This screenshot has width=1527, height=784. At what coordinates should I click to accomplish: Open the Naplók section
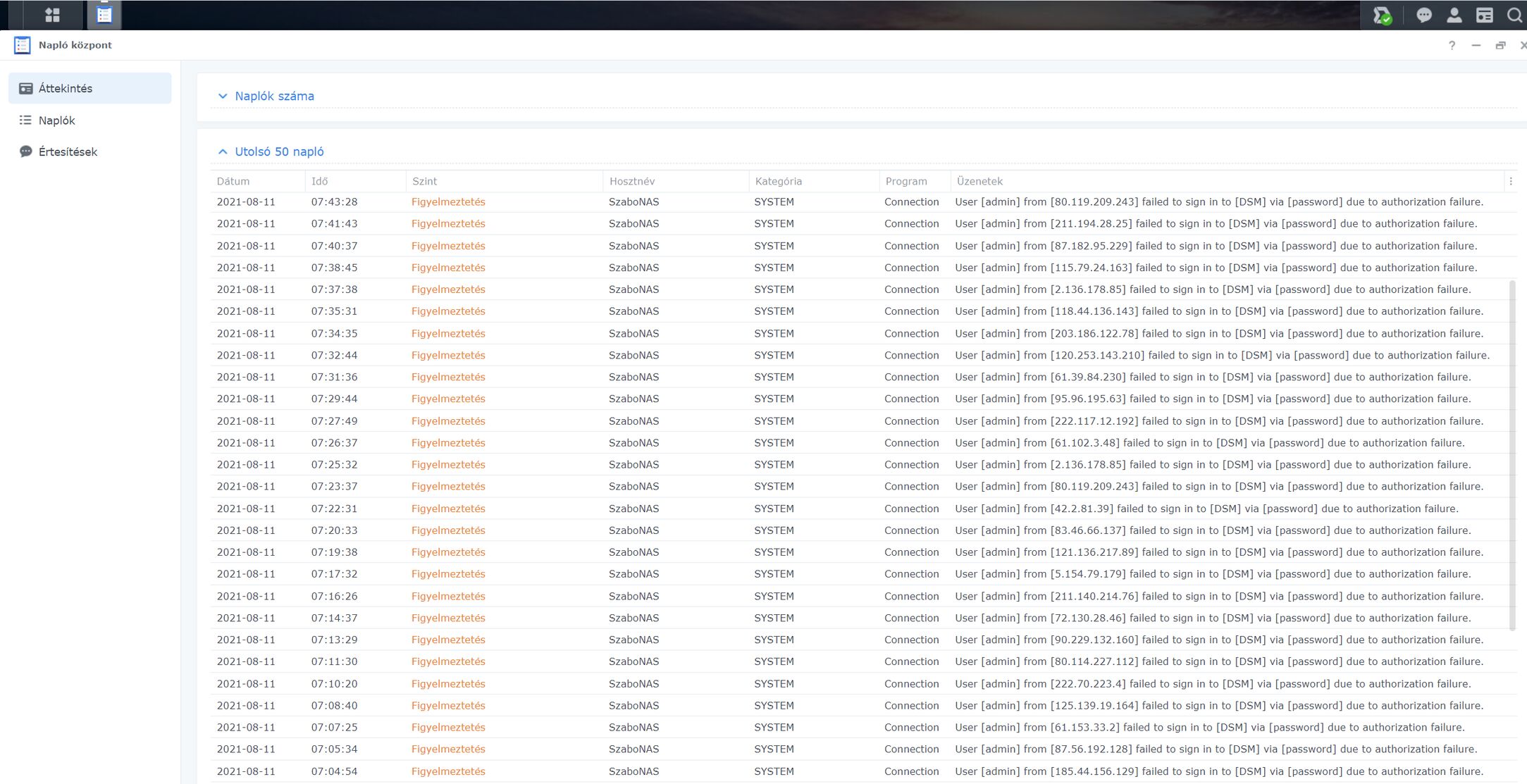(x=90, y=120)
